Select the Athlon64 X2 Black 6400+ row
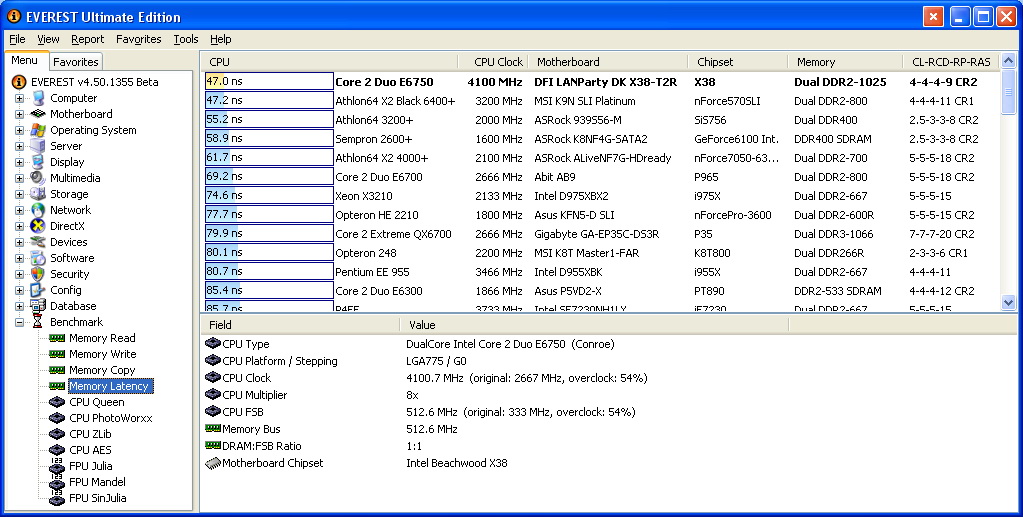This screenshot has height=517, width=1023. pos(600,101)
